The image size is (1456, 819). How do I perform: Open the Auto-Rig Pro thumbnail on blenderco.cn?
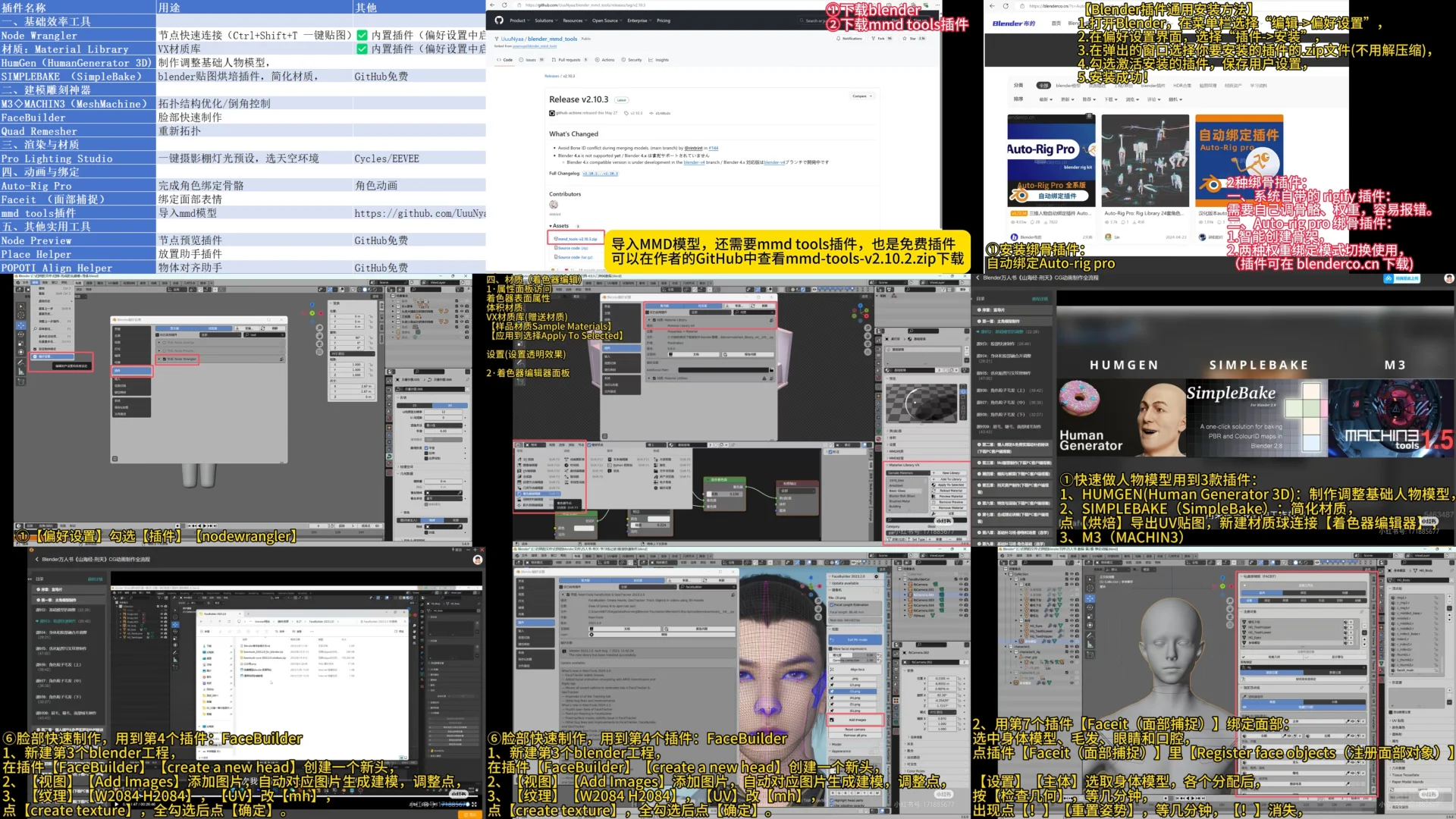[1050, 162]
